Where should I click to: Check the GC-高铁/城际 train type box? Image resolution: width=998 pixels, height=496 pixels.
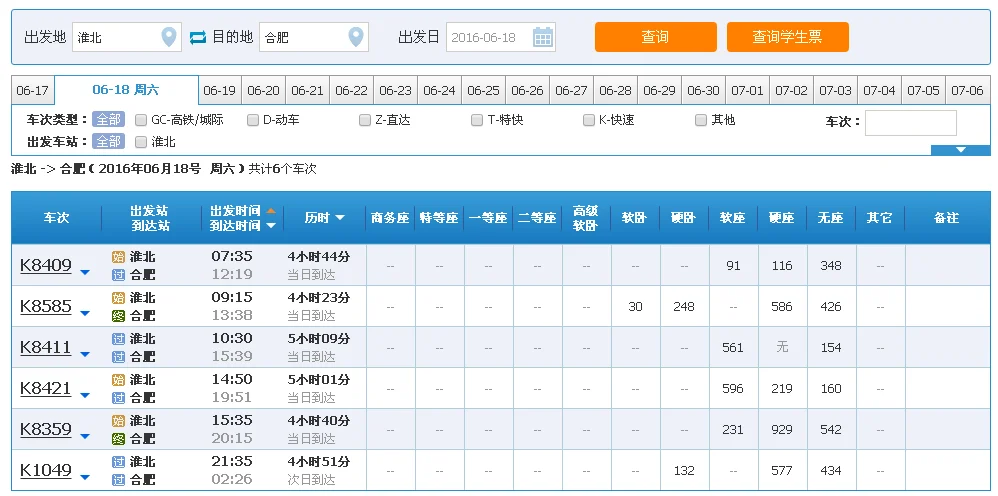coord(141,120)
